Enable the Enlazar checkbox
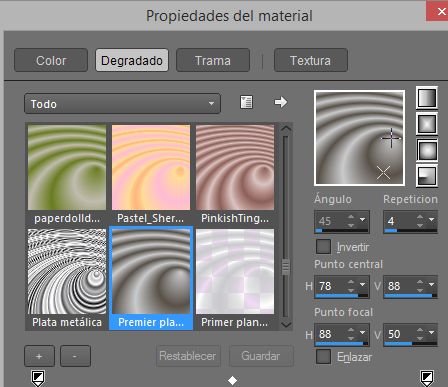The image size is (448, 387). click(323, 357)
